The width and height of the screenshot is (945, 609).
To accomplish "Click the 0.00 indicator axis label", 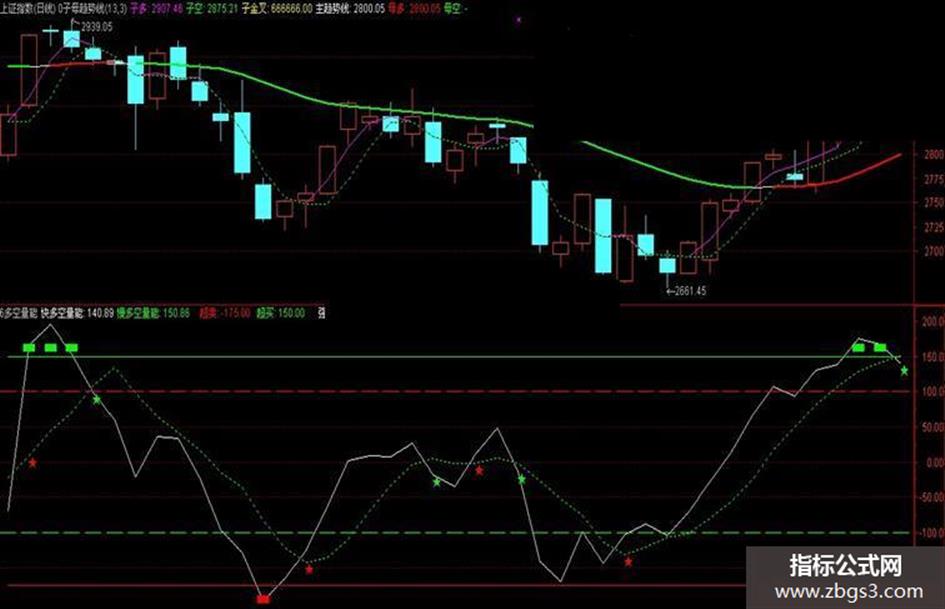I will (935, 462).
